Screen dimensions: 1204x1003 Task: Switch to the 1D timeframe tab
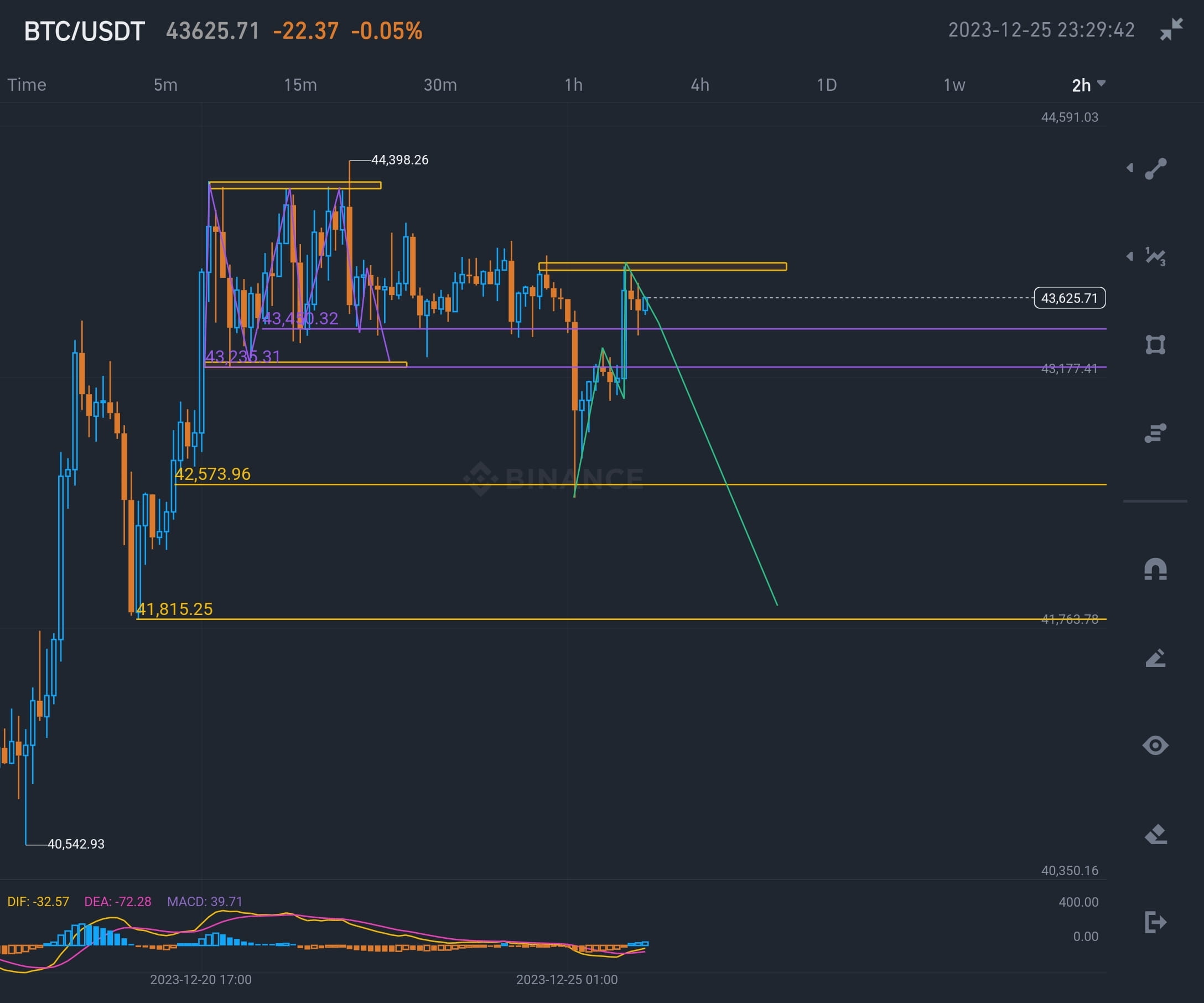pyautogui.click(x=827, y=84)
